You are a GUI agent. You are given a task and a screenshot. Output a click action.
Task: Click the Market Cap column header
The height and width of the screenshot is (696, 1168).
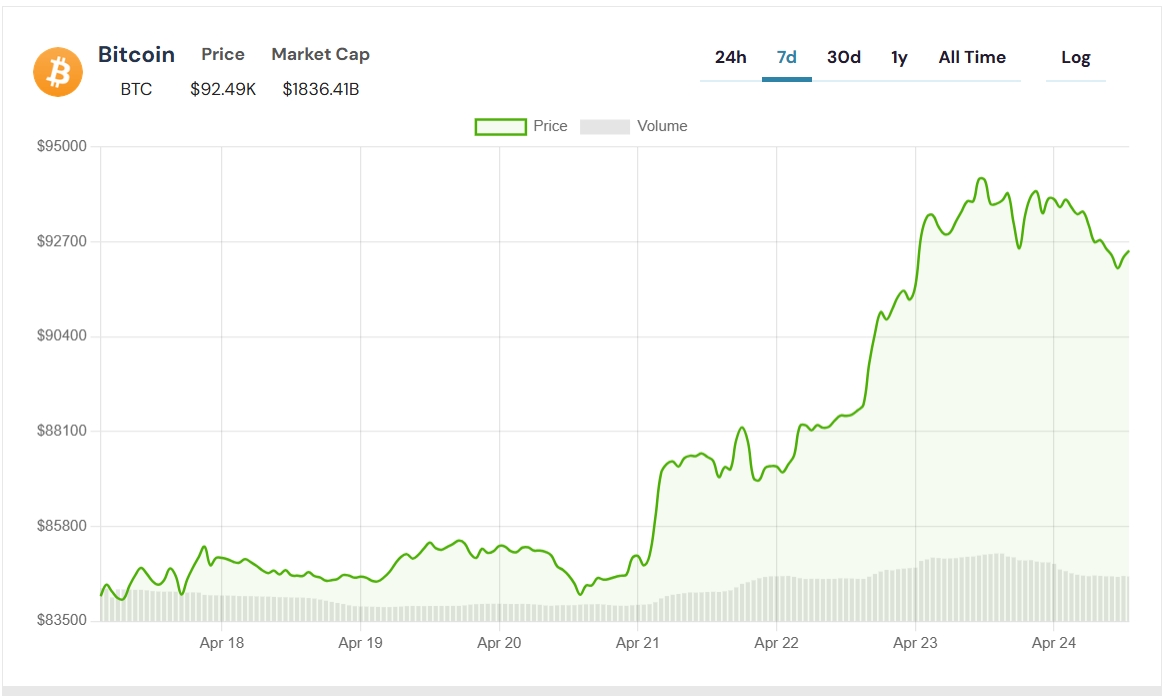(x=320, y=54)
